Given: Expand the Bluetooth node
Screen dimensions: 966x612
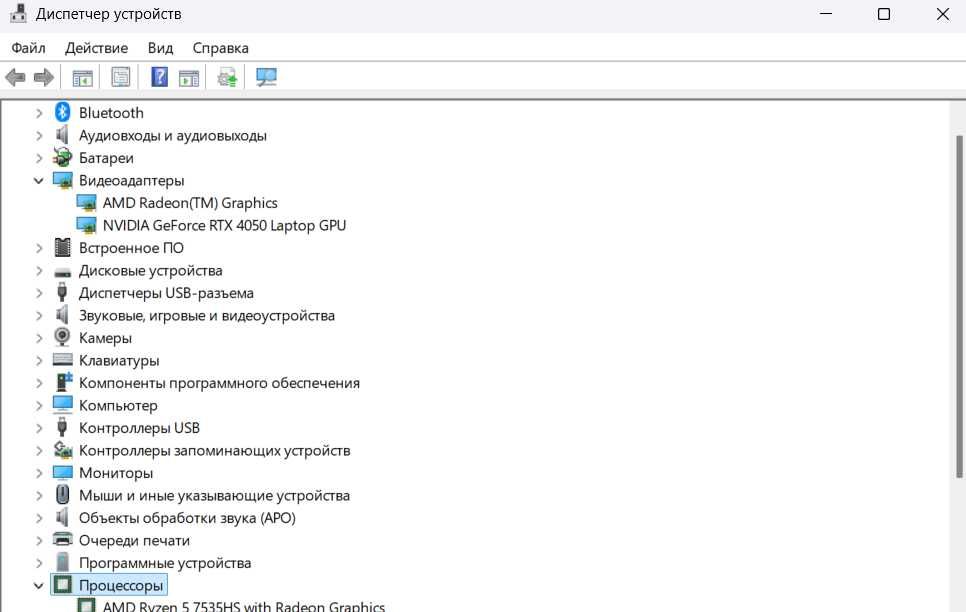Looking at the screenshot, I should click(39, 113).
